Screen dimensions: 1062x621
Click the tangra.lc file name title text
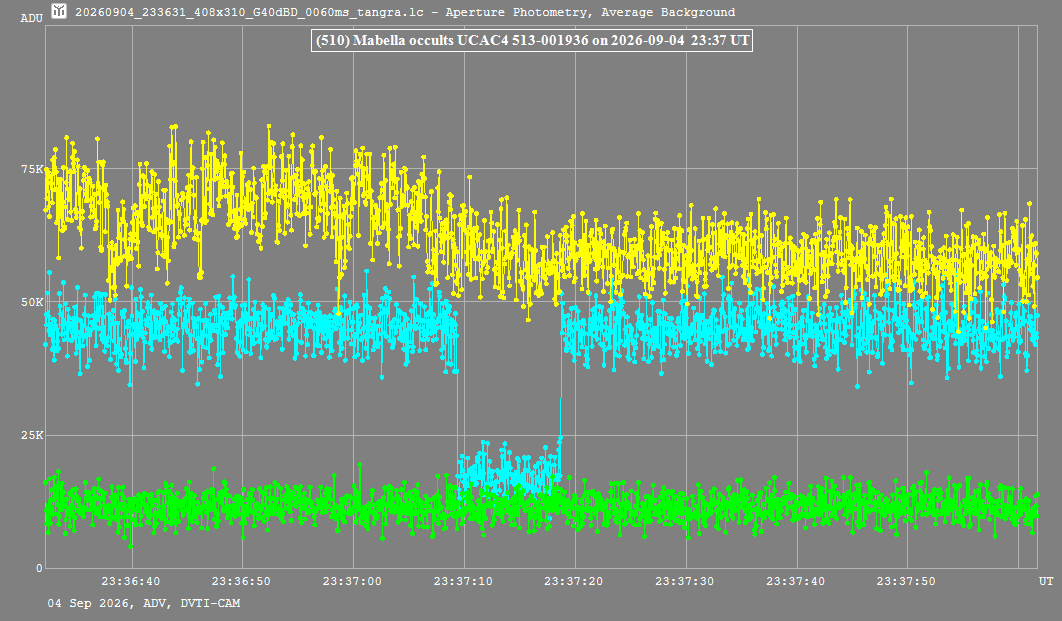pyautogui.click(x=404, y=12)
